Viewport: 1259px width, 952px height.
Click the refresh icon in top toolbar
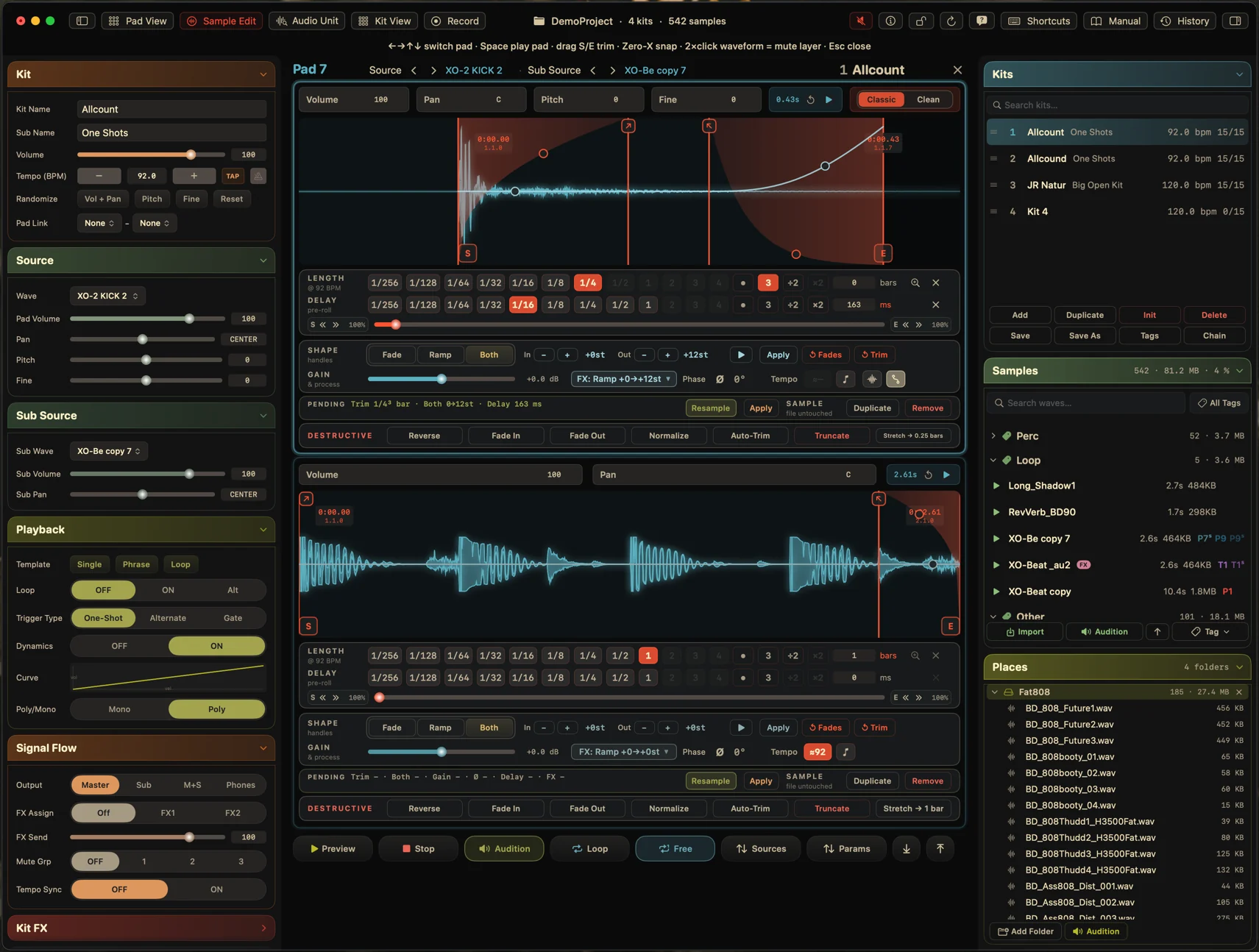(951, 21)
